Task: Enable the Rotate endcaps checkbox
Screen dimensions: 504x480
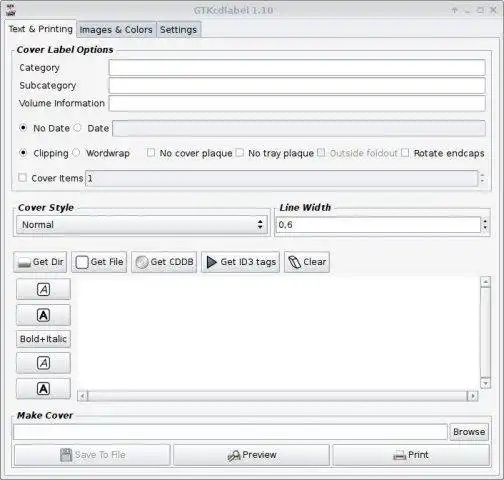Action: point(405,153)
